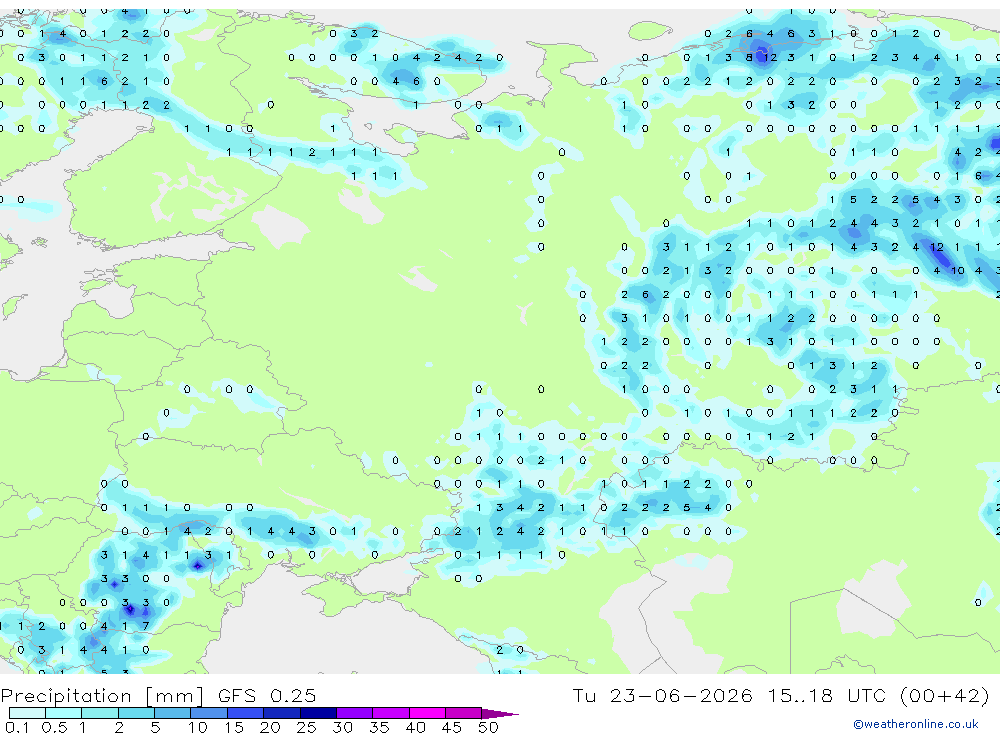Click the legend scale label "0.5"

(54, 727)
